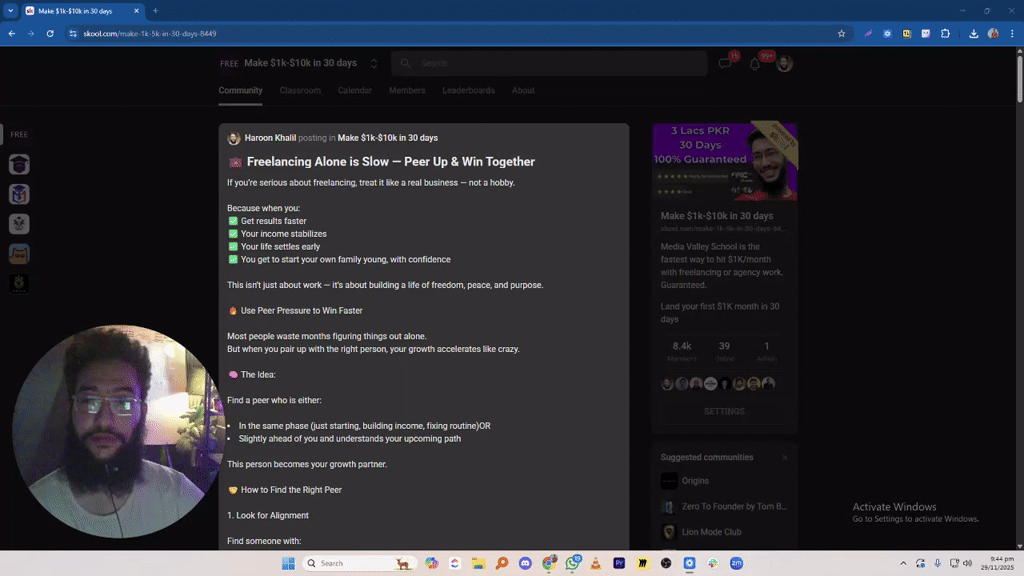1024x576 pixels.
Task: Open Lion Mode Club suggested community
Action: click(701, 532)
